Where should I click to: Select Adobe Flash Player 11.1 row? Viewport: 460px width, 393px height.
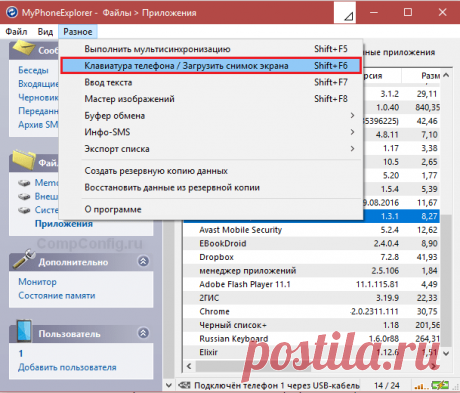pyautogui.click(x=312, y=284)
